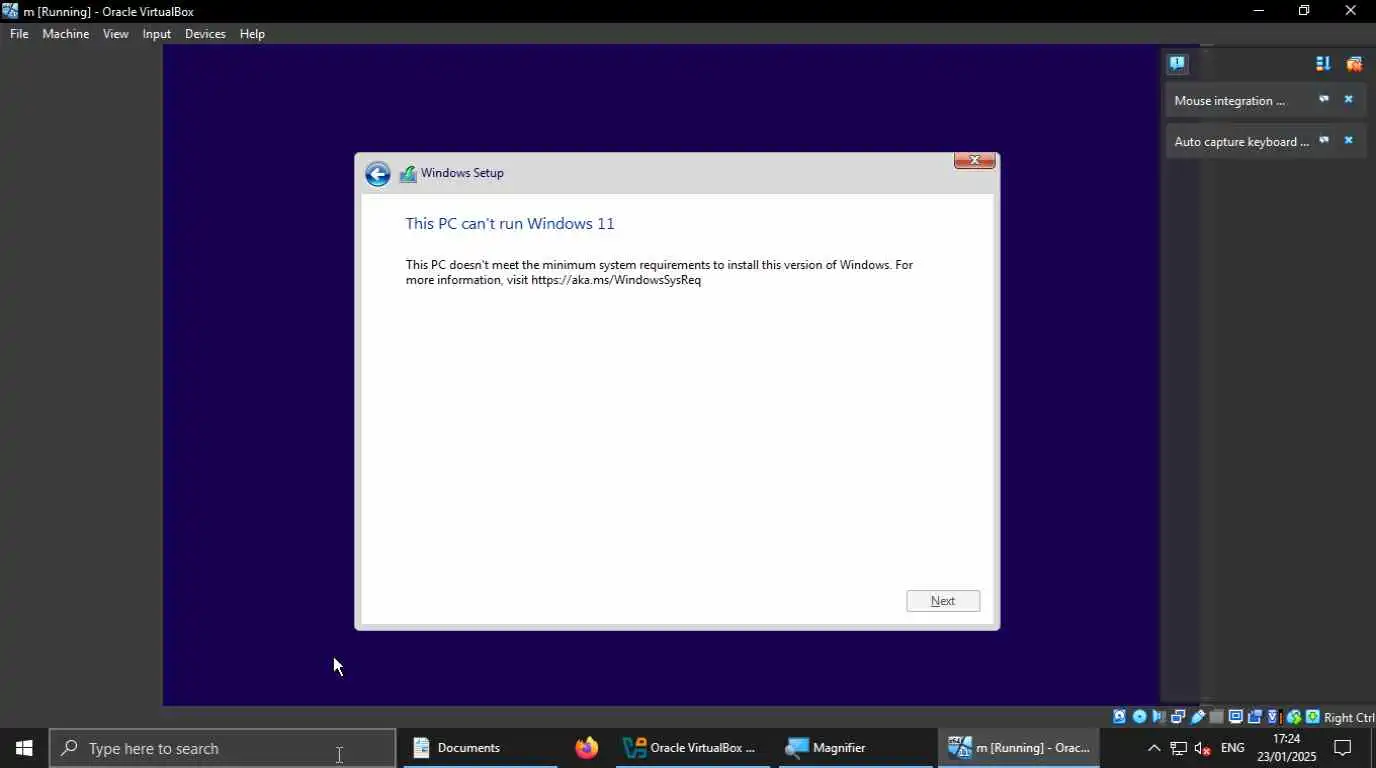Restore down the VirtualBox VM window

tap(1304, 11)
